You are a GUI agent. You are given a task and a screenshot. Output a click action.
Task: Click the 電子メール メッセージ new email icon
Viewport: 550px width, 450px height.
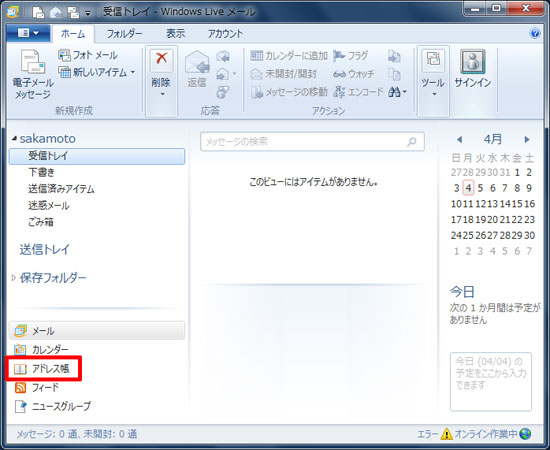coord(32,62)
